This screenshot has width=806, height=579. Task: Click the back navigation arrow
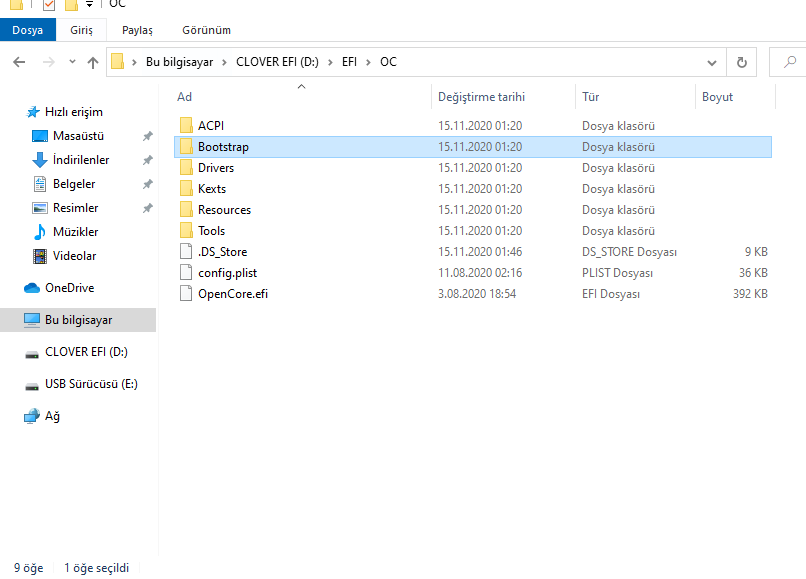(x=19, y=62)
